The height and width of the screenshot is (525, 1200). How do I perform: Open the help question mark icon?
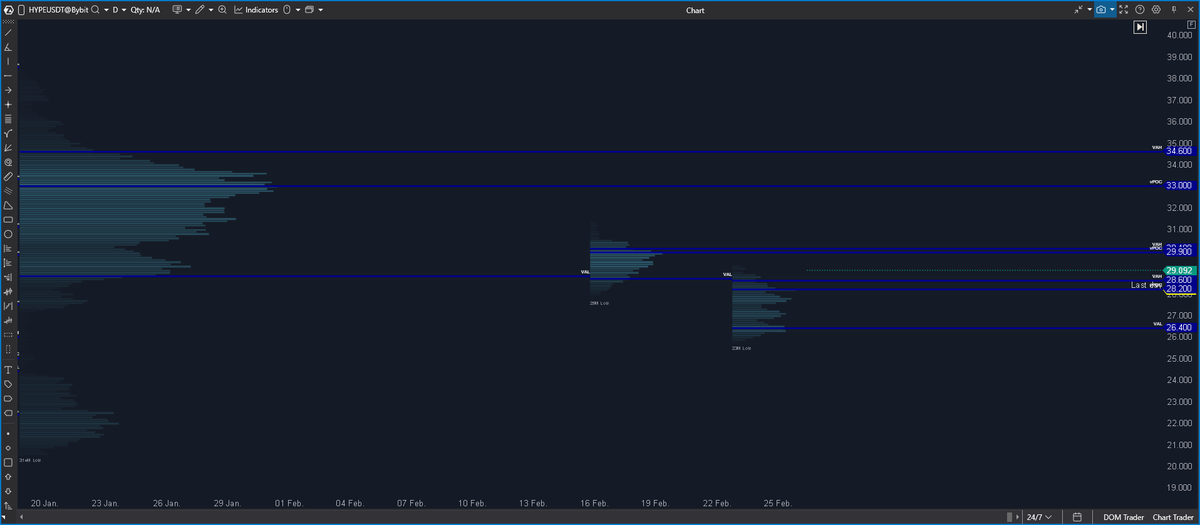tap(1139, 9)
